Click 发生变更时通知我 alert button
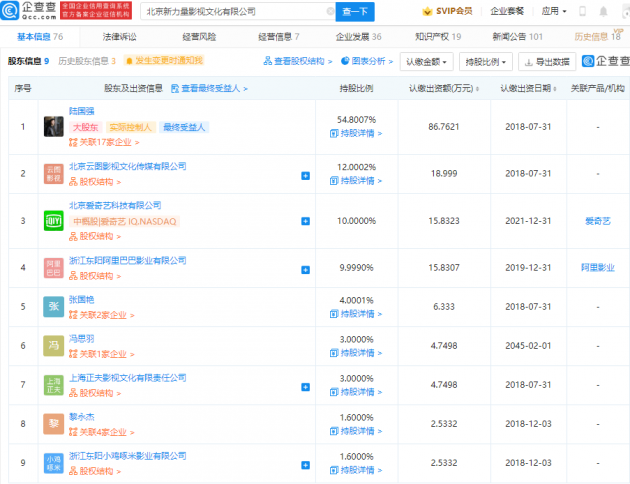Screen dimensions: 630x484 point(164,61)
